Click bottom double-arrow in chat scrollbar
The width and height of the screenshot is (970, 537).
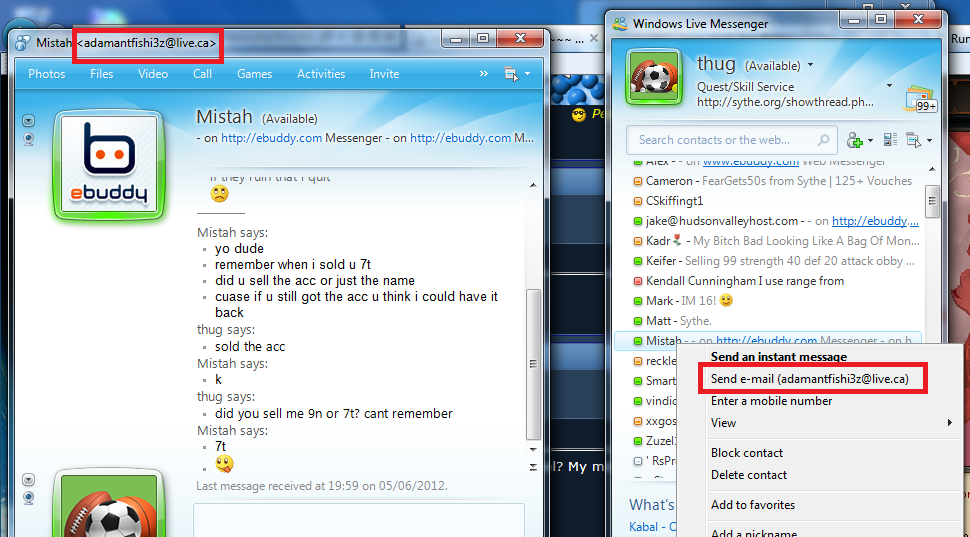coord(533,467)
